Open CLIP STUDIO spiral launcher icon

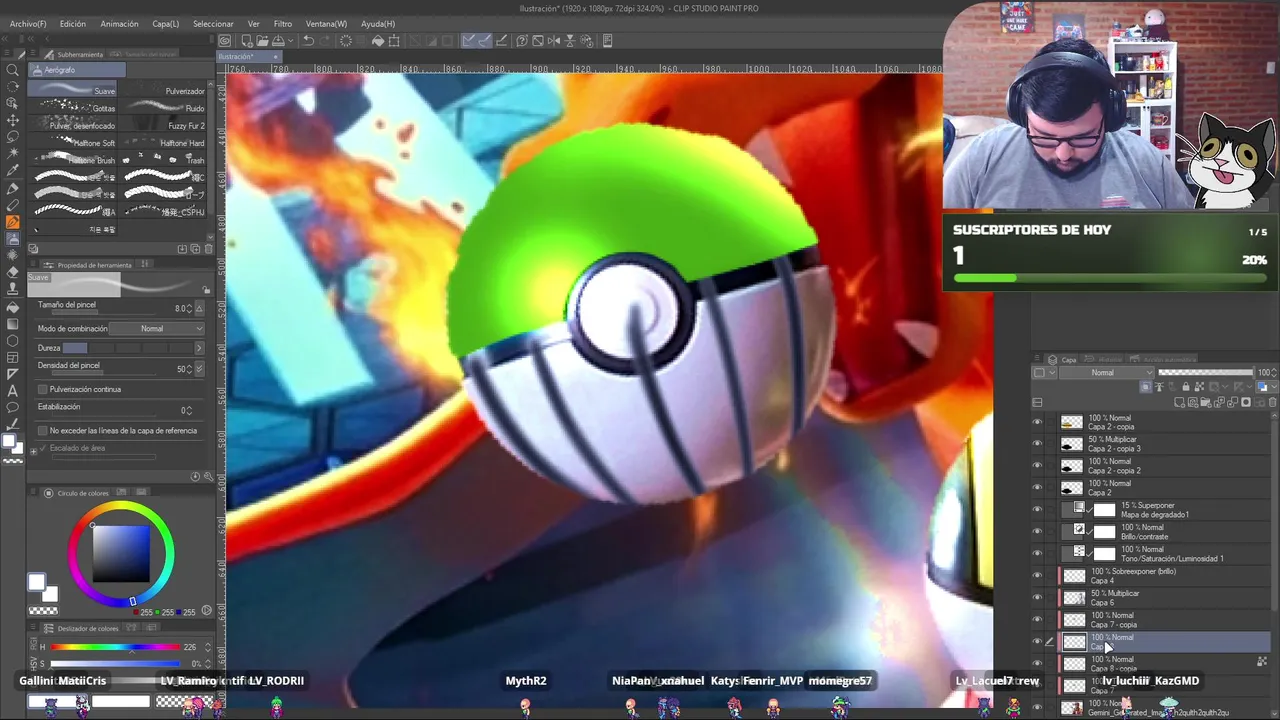coord(225,41)
